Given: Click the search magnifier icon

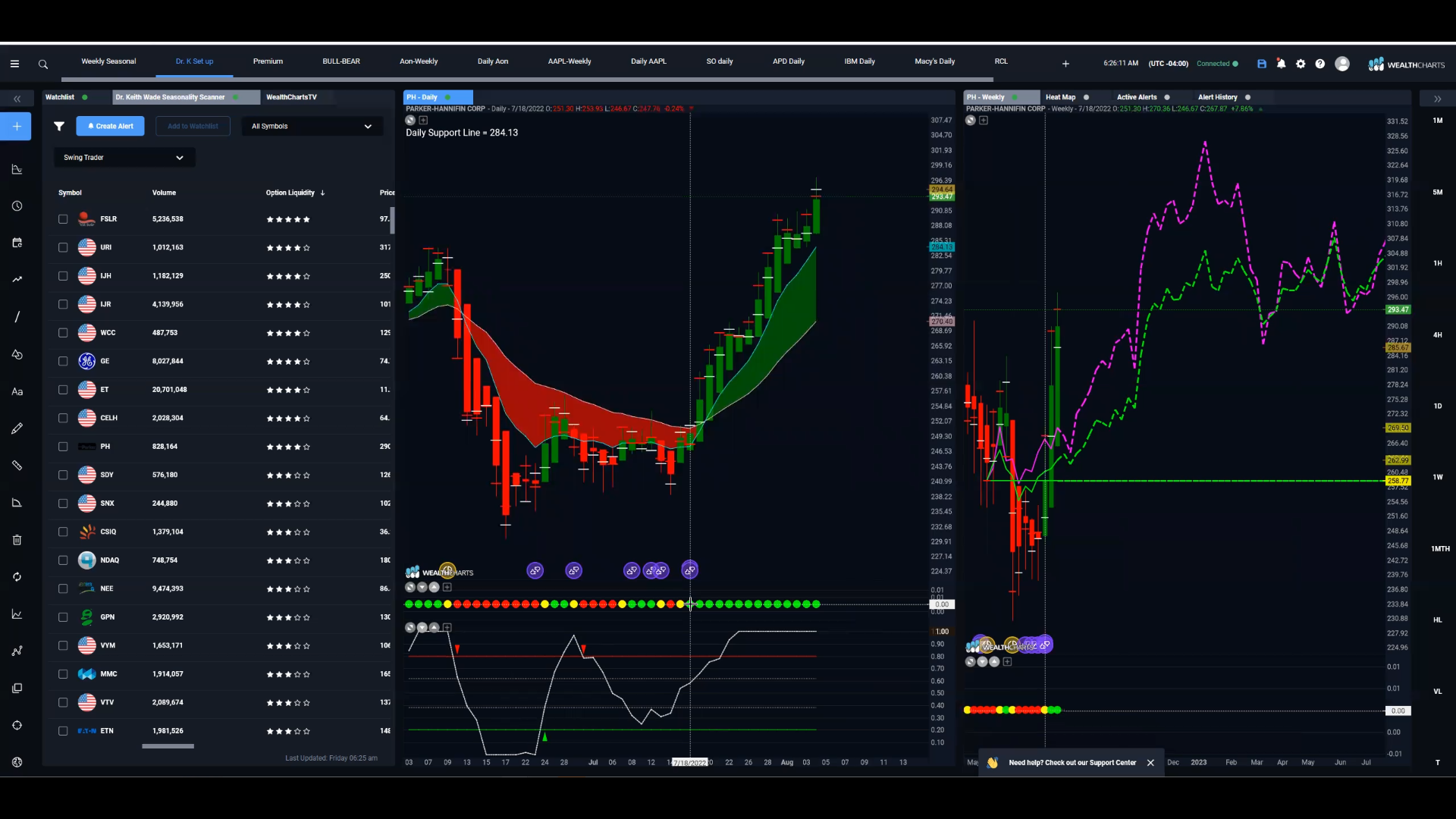Looking at the screenshot, I should tap(43, 64).
